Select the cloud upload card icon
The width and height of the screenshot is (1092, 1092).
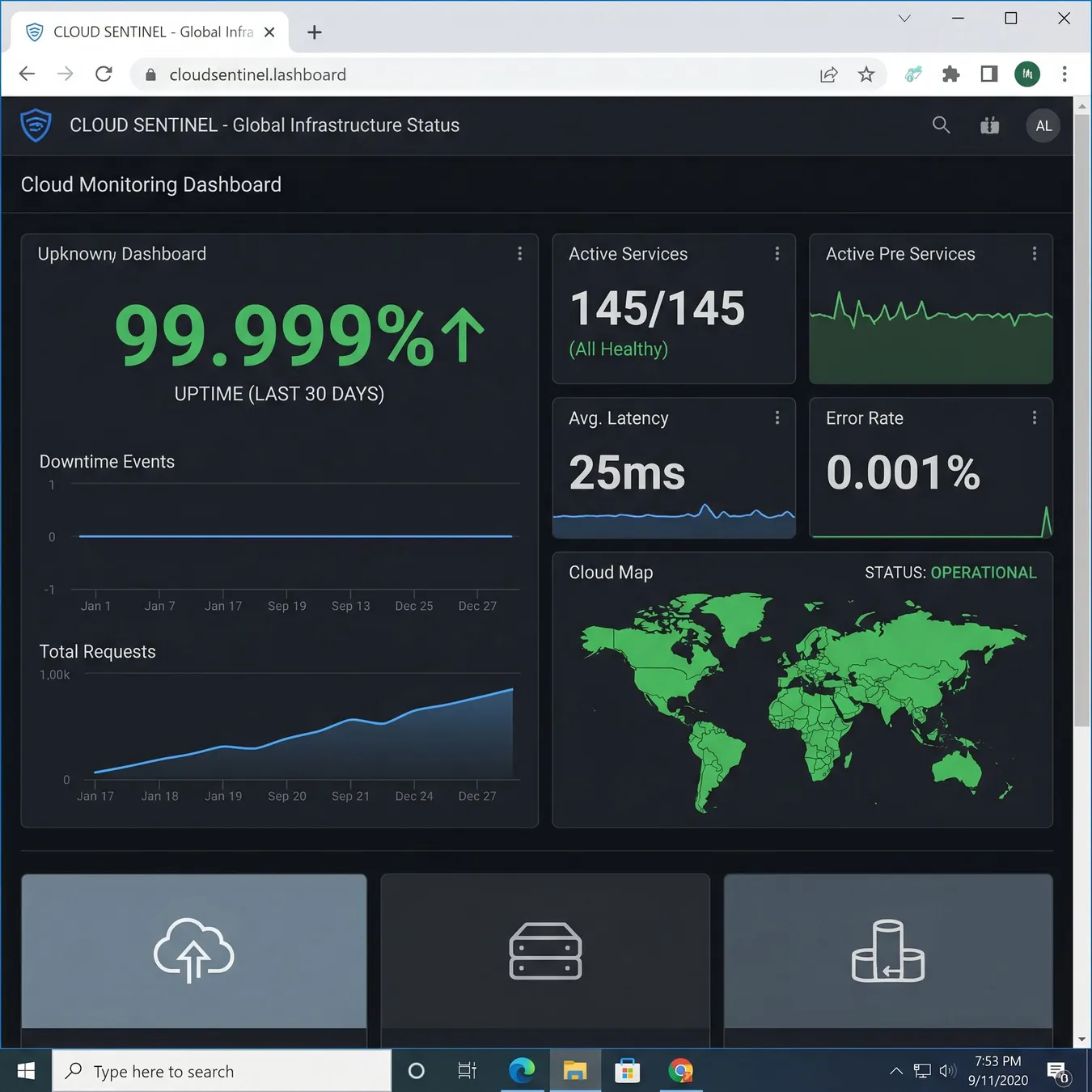[194, 950]
